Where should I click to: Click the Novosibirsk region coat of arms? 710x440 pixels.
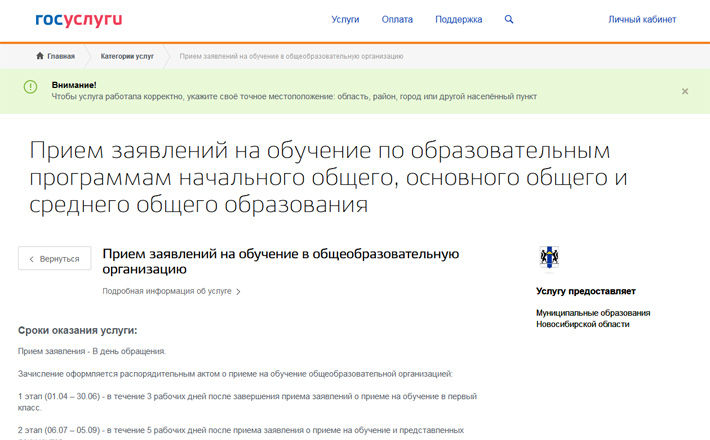click(549, 257)
